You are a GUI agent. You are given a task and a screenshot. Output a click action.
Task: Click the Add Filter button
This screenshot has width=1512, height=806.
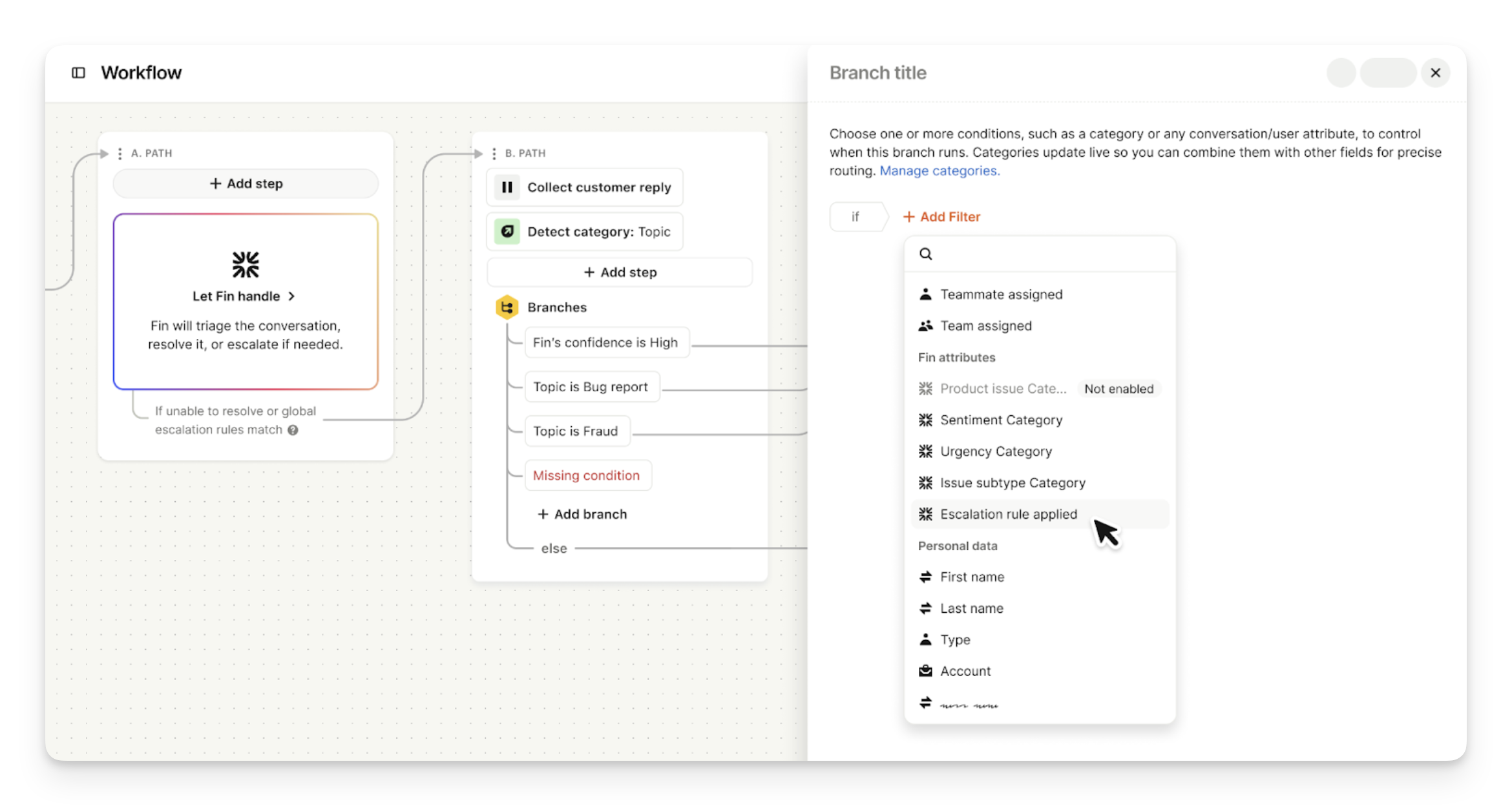tap(941, 217)
